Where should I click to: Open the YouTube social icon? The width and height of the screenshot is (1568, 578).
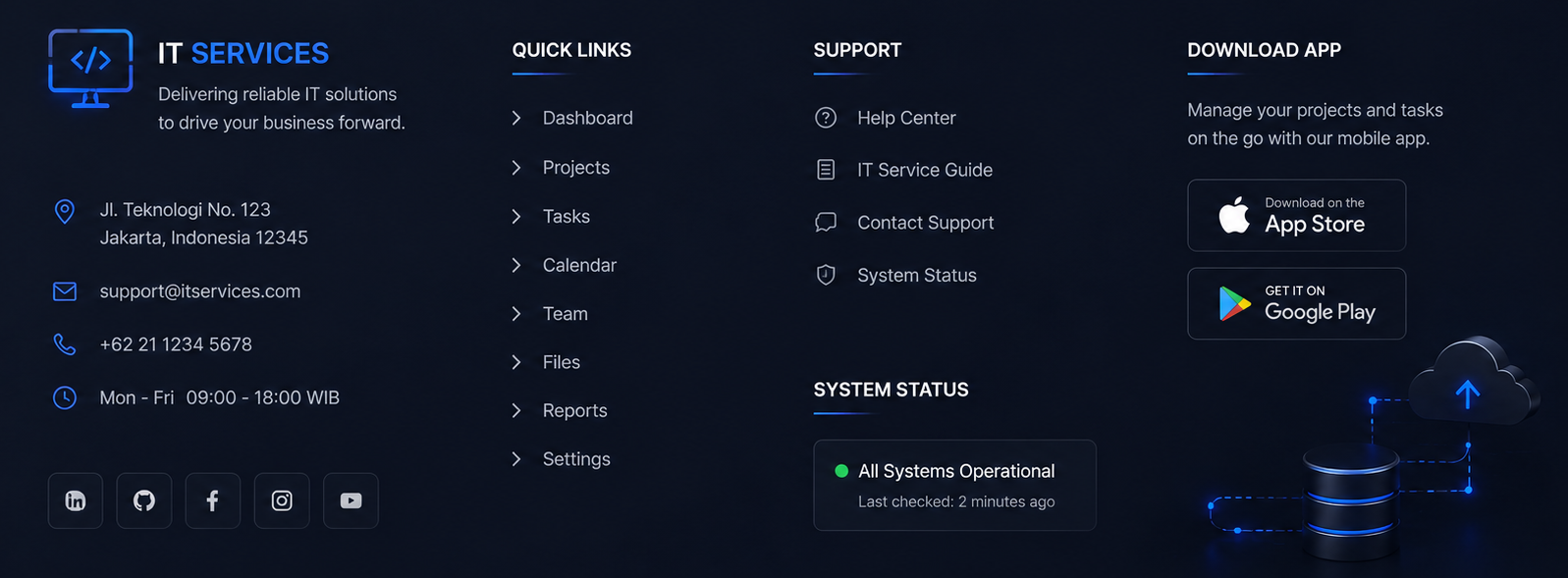point(351,500)
